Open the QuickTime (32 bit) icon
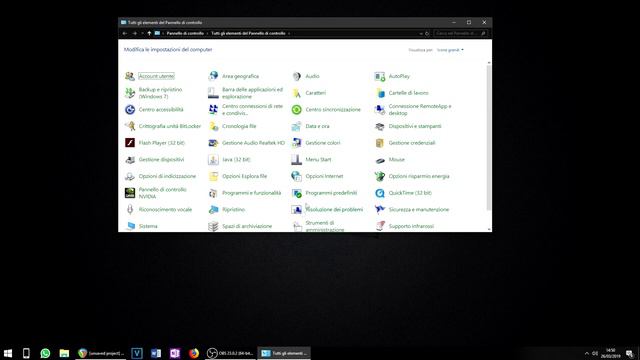The image size is (640, 360). tap(380, 193)
